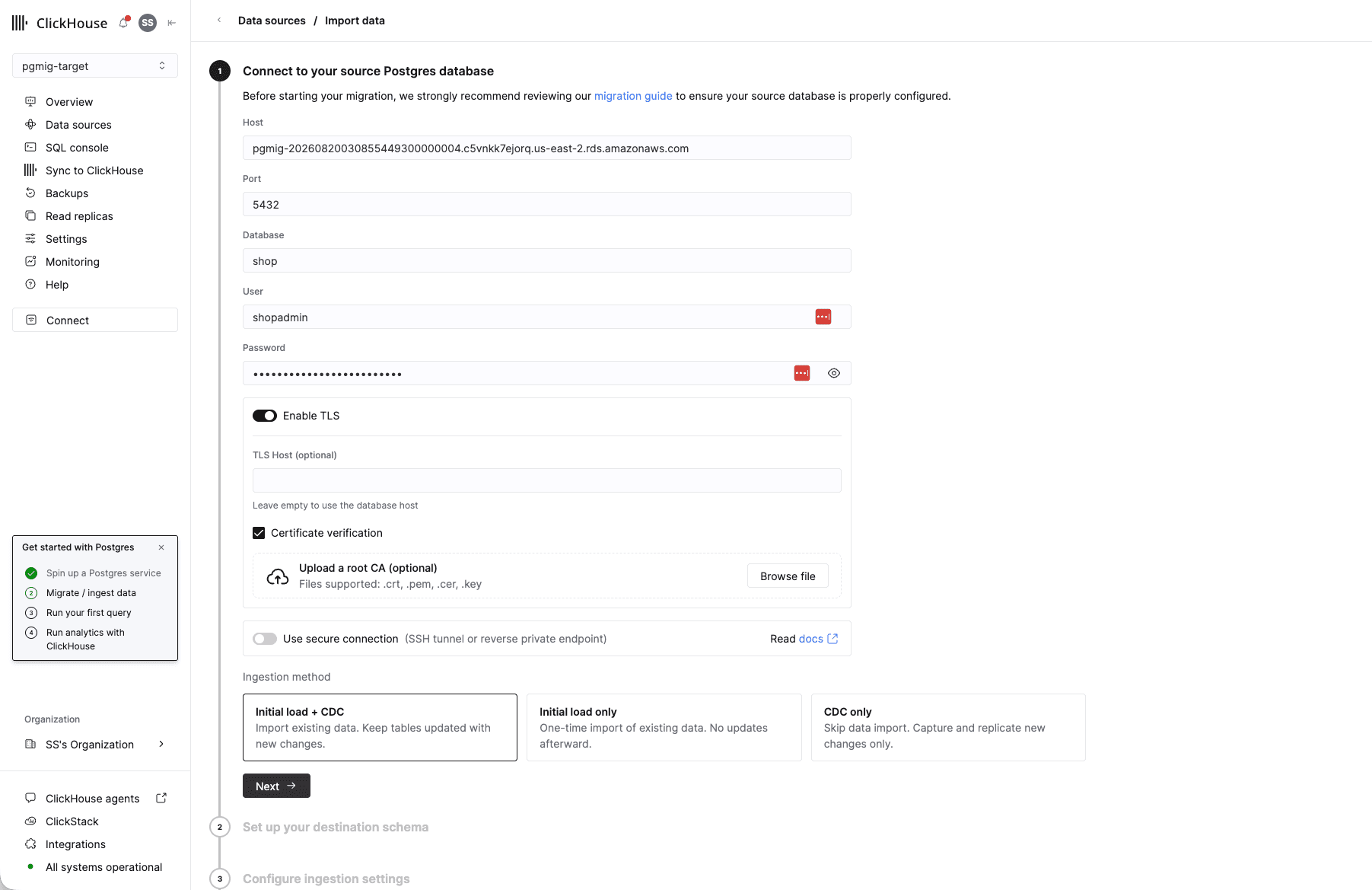Screen dimensions: 1372x890
Task: Show the password with the eye icon
Action: [834, 373]
